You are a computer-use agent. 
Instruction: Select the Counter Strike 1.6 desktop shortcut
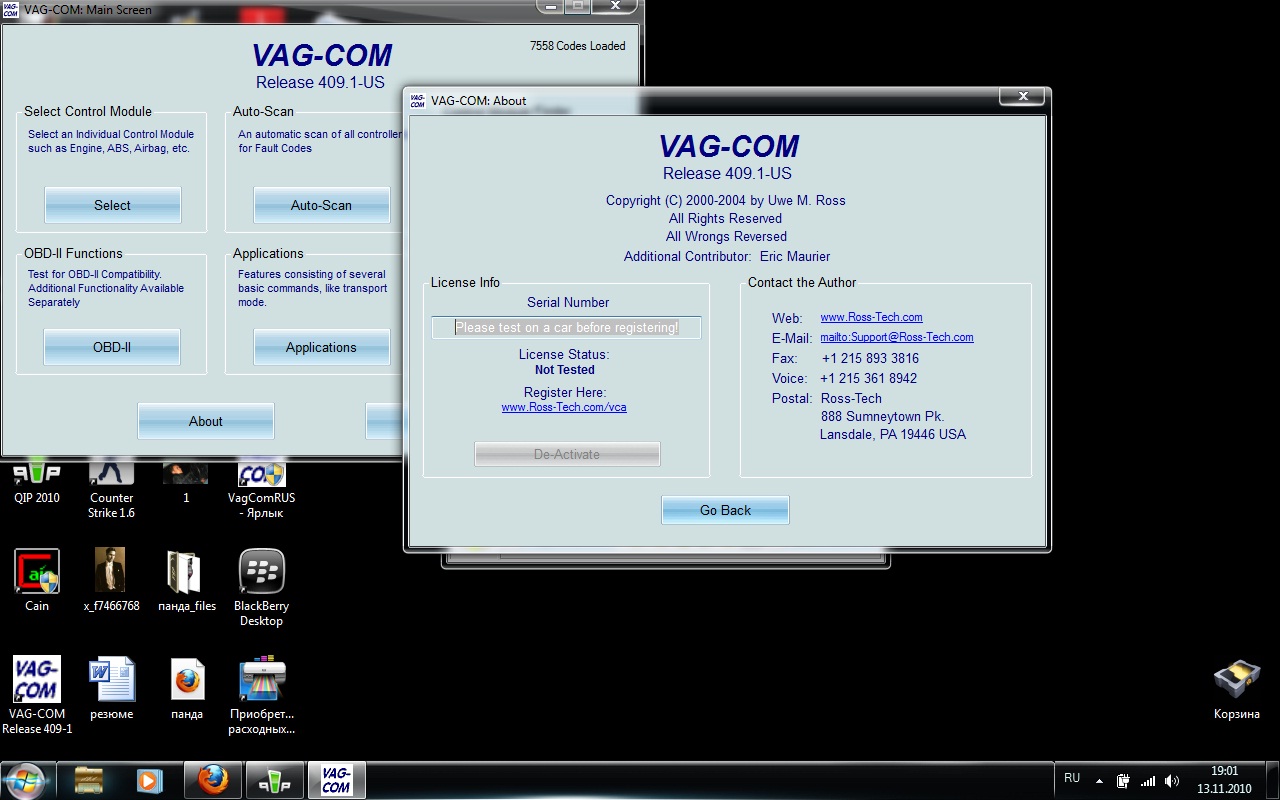tap(111, 488)
